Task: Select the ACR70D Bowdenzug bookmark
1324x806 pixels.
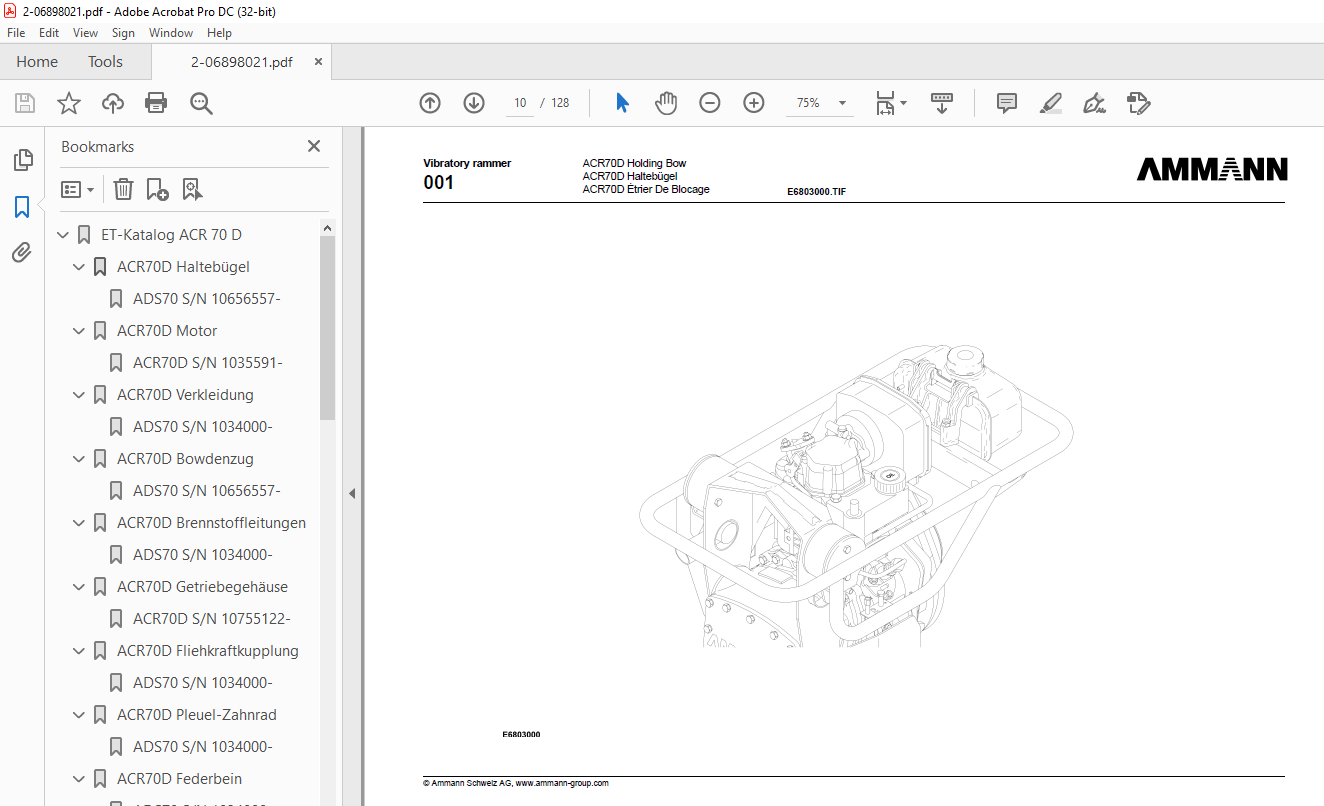Action: [185, 459]
